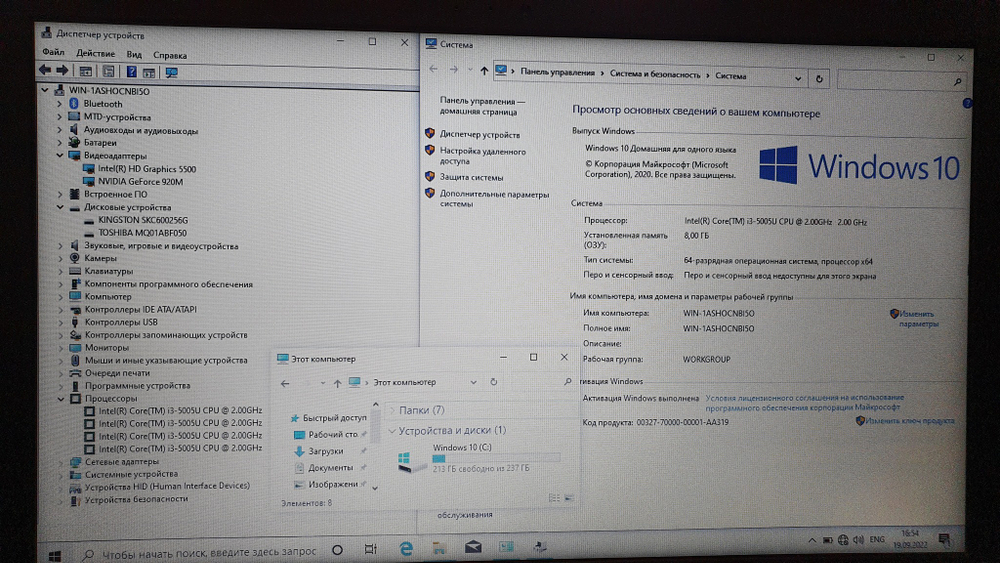The image size is (1000, 563).
Task: Open the blue Help icon in Device Manager toolbar
Action: tap(131, 71)
